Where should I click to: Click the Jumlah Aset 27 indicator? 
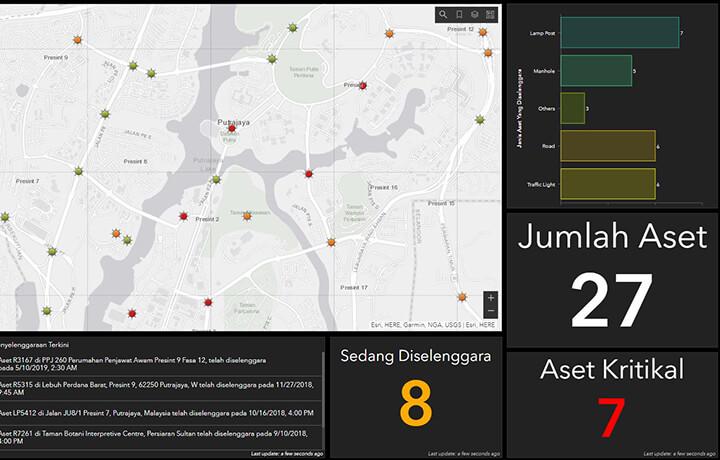click(x=612, y=279)
